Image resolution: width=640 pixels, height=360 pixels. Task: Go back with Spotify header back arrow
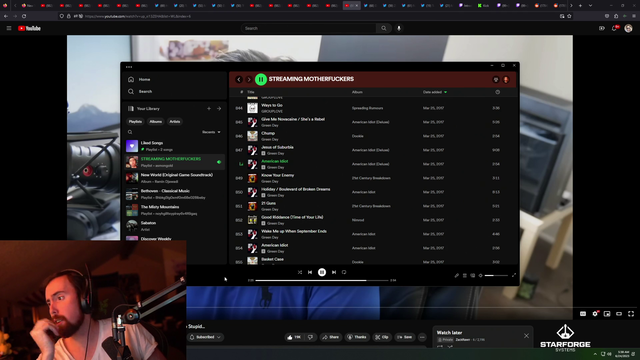[239, 80]
